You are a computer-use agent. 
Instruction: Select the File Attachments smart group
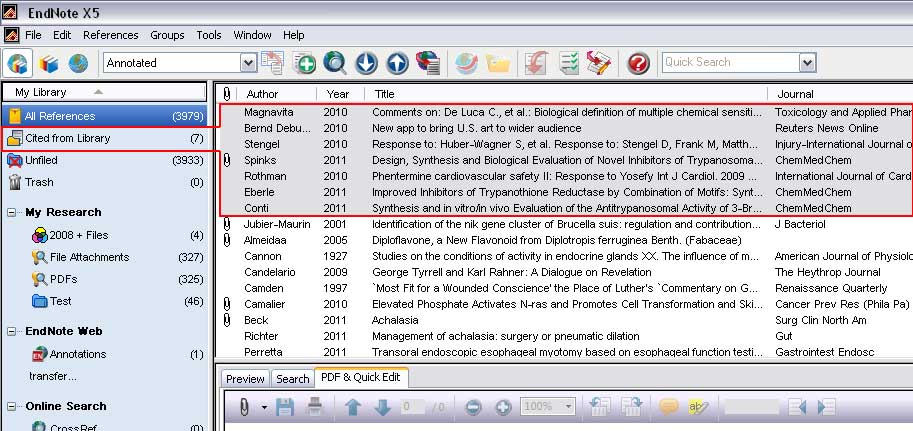pyautogui.click(x=116, y=257)
